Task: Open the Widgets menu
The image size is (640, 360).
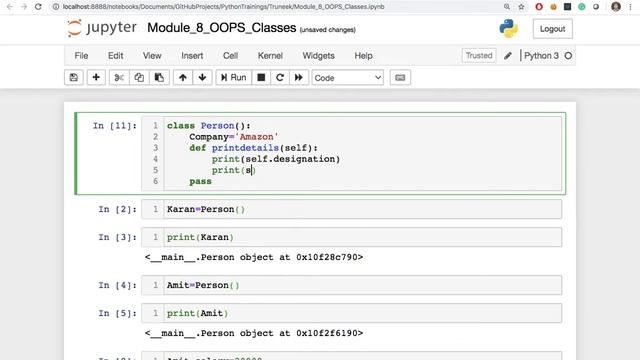Action: 318,56
